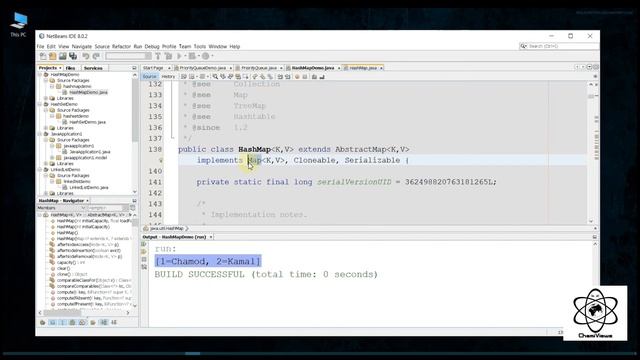The width and height of the screenshot is (640, 360).
Task: Select LinkedListDemo.java in Projects tree
Action: (89, 187)
